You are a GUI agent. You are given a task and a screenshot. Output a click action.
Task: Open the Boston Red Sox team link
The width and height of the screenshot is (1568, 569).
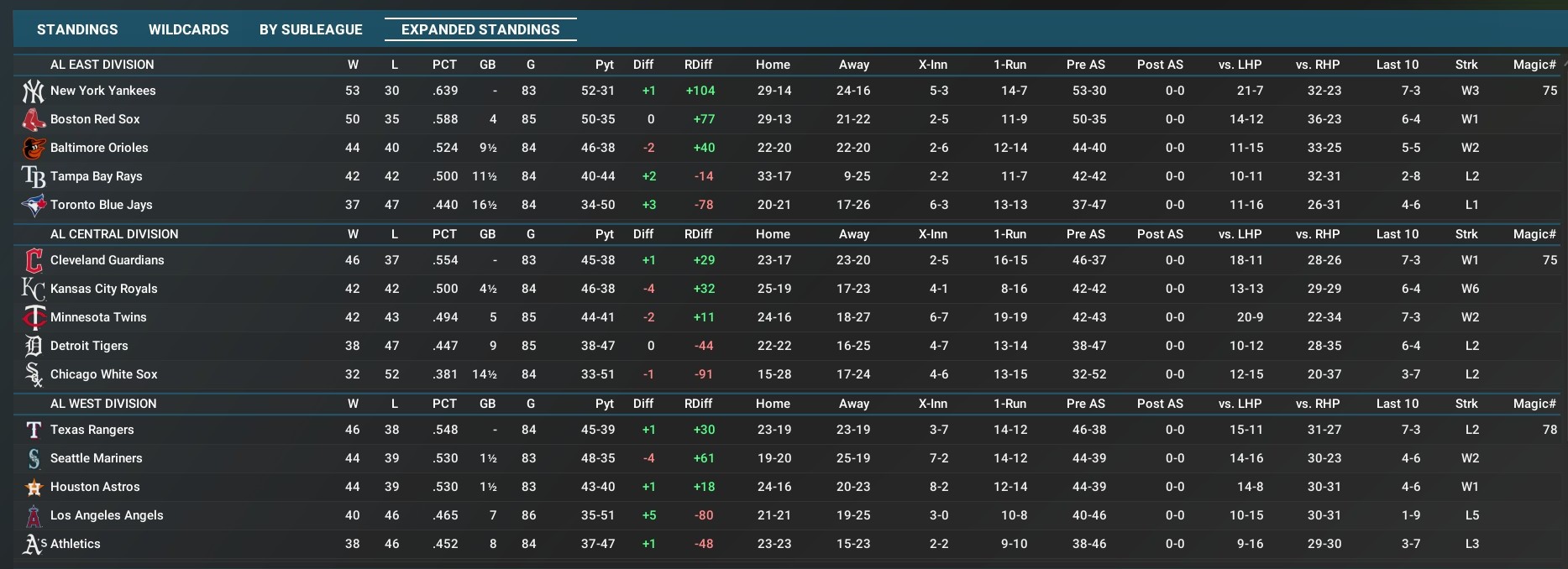click(x=95, y=119)
